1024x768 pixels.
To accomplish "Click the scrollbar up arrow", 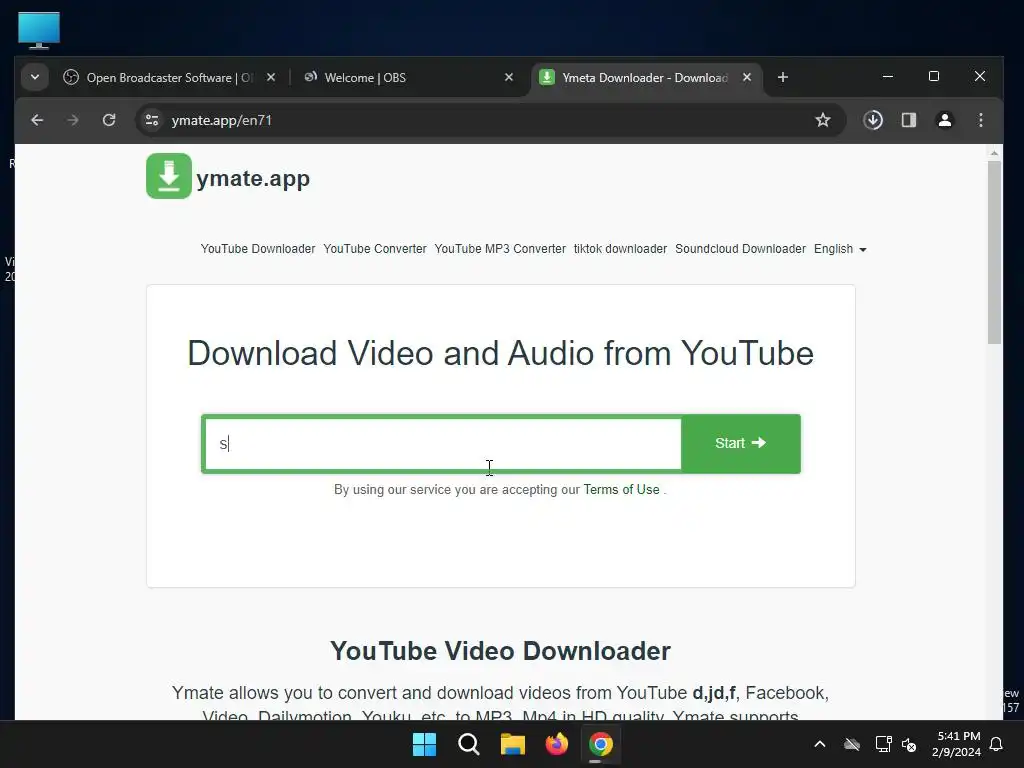I will click(994, 153).
